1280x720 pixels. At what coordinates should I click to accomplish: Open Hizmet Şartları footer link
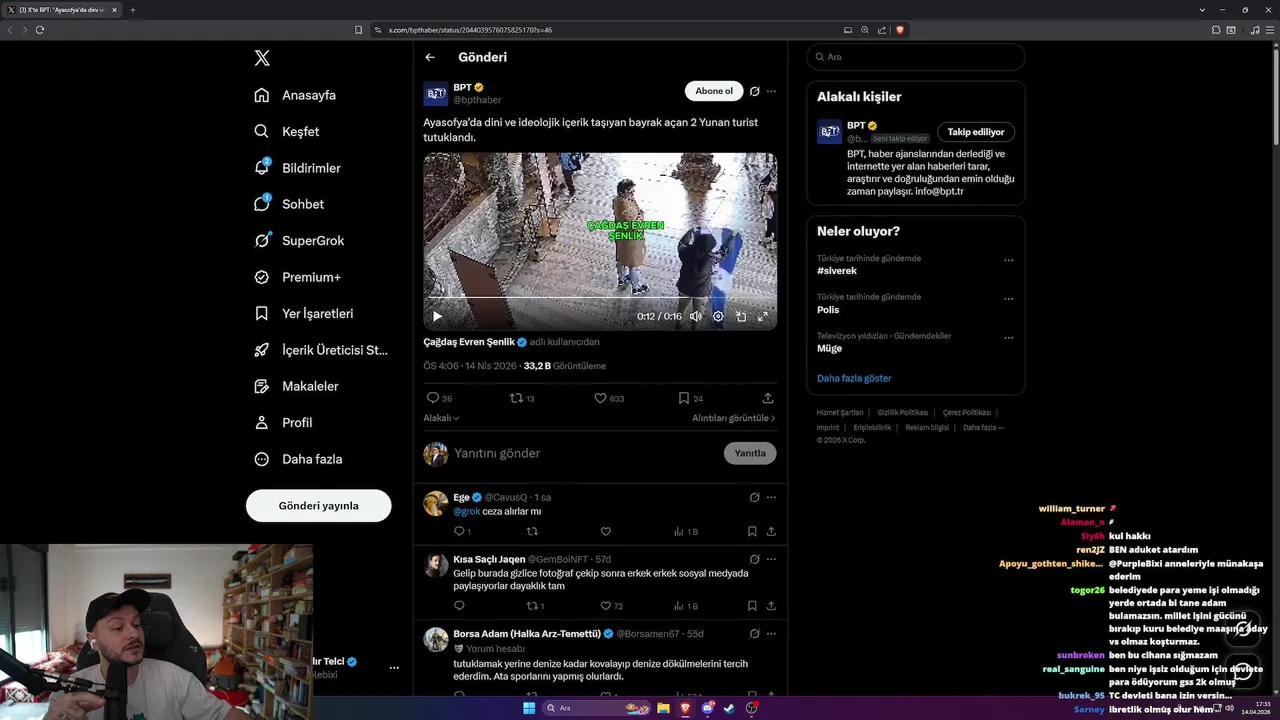pyautogui.click(x=840, y=413)
